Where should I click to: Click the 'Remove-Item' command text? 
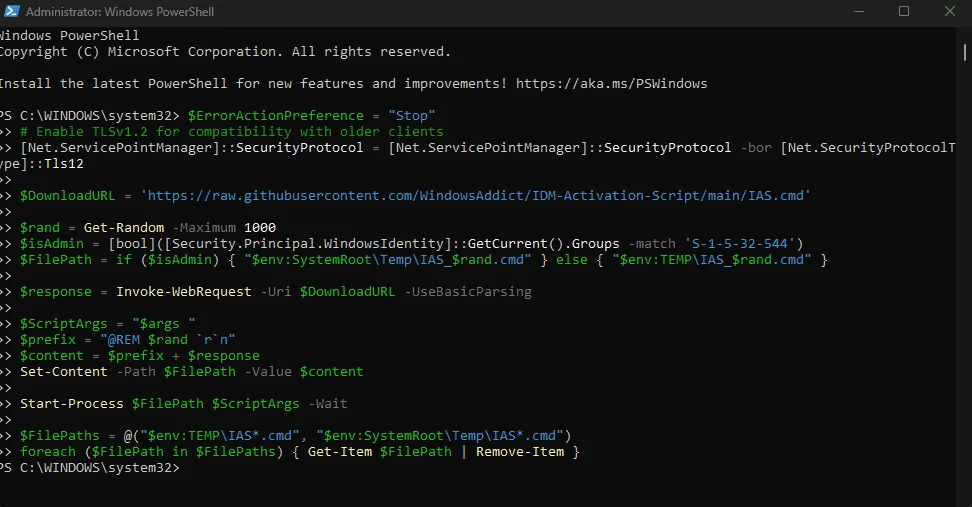[520, 452]
